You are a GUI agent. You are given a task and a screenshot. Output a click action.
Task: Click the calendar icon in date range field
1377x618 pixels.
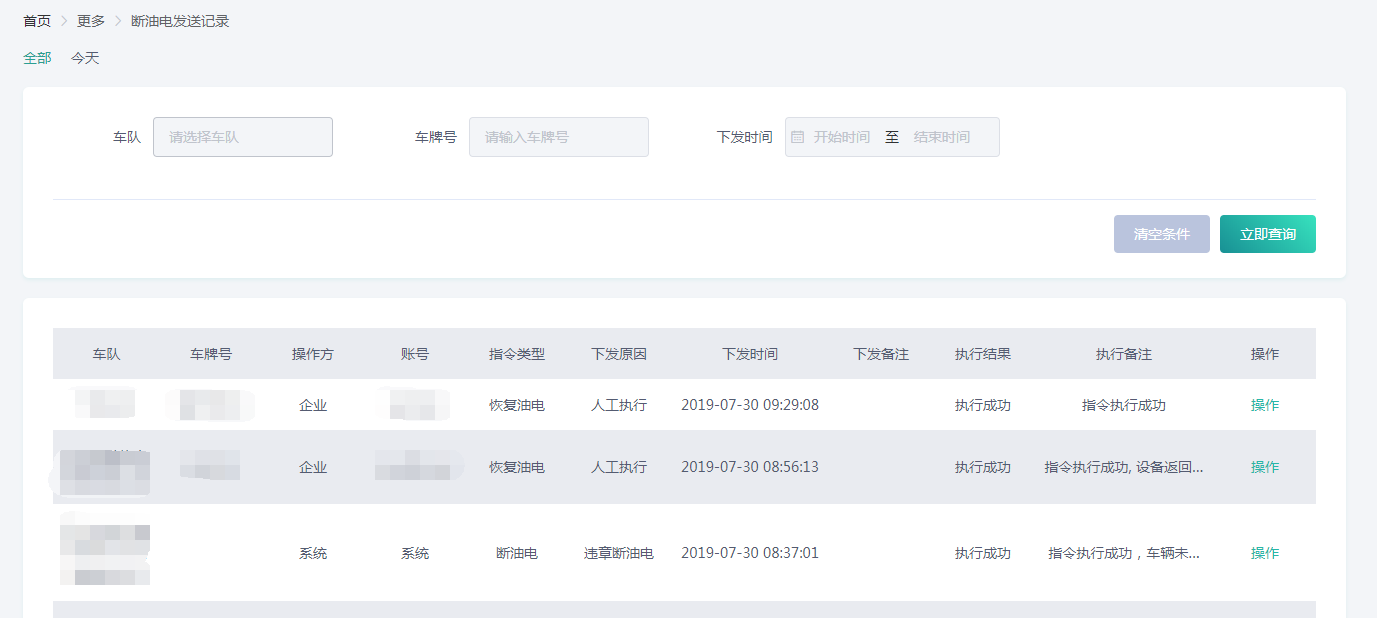pyautogui.click(x=797, y=137)
